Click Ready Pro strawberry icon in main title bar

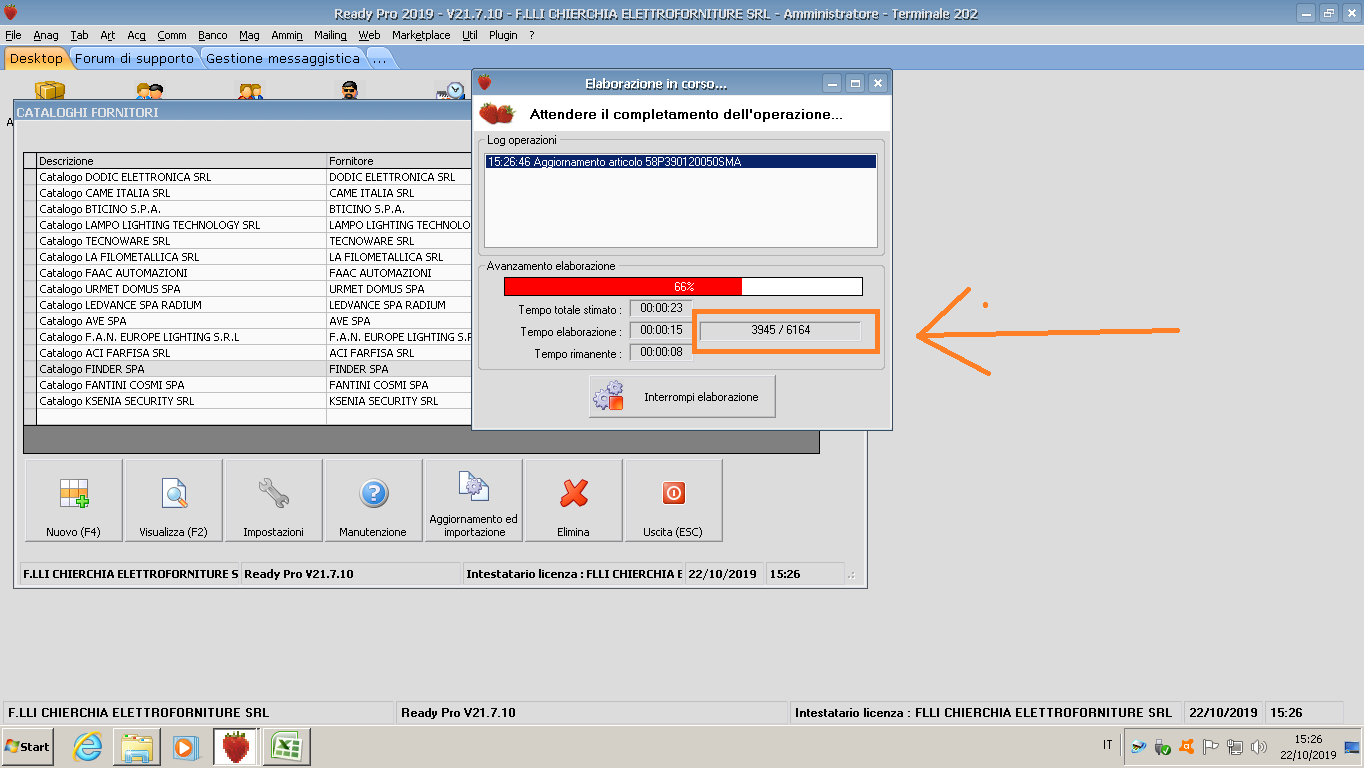(11, 13)
